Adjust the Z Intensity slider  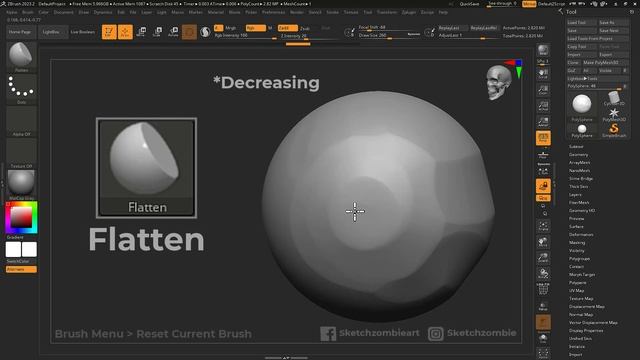[x=309, y=36]
